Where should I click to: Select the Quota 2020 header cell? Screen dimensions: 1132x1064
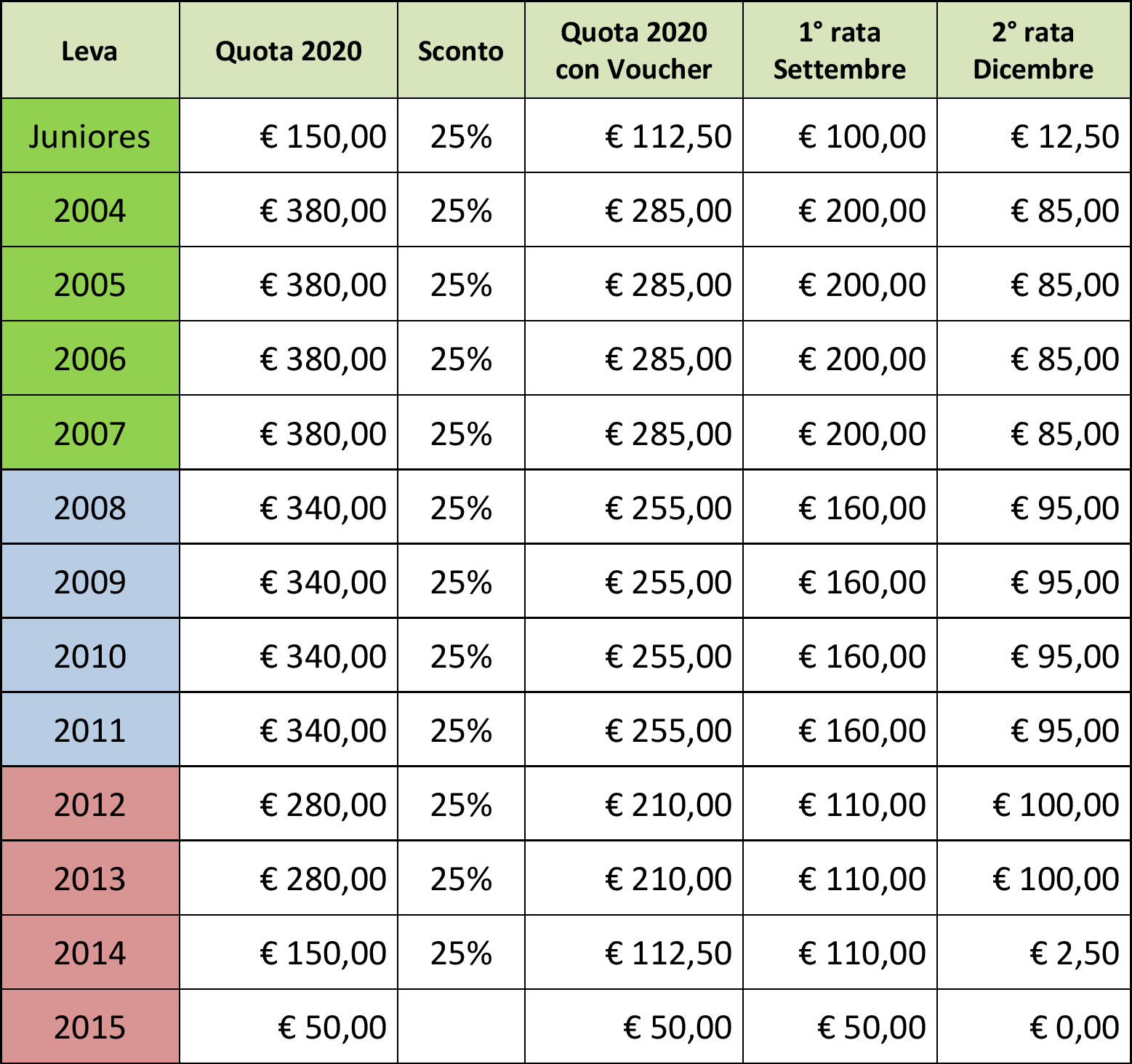[289, 50]
